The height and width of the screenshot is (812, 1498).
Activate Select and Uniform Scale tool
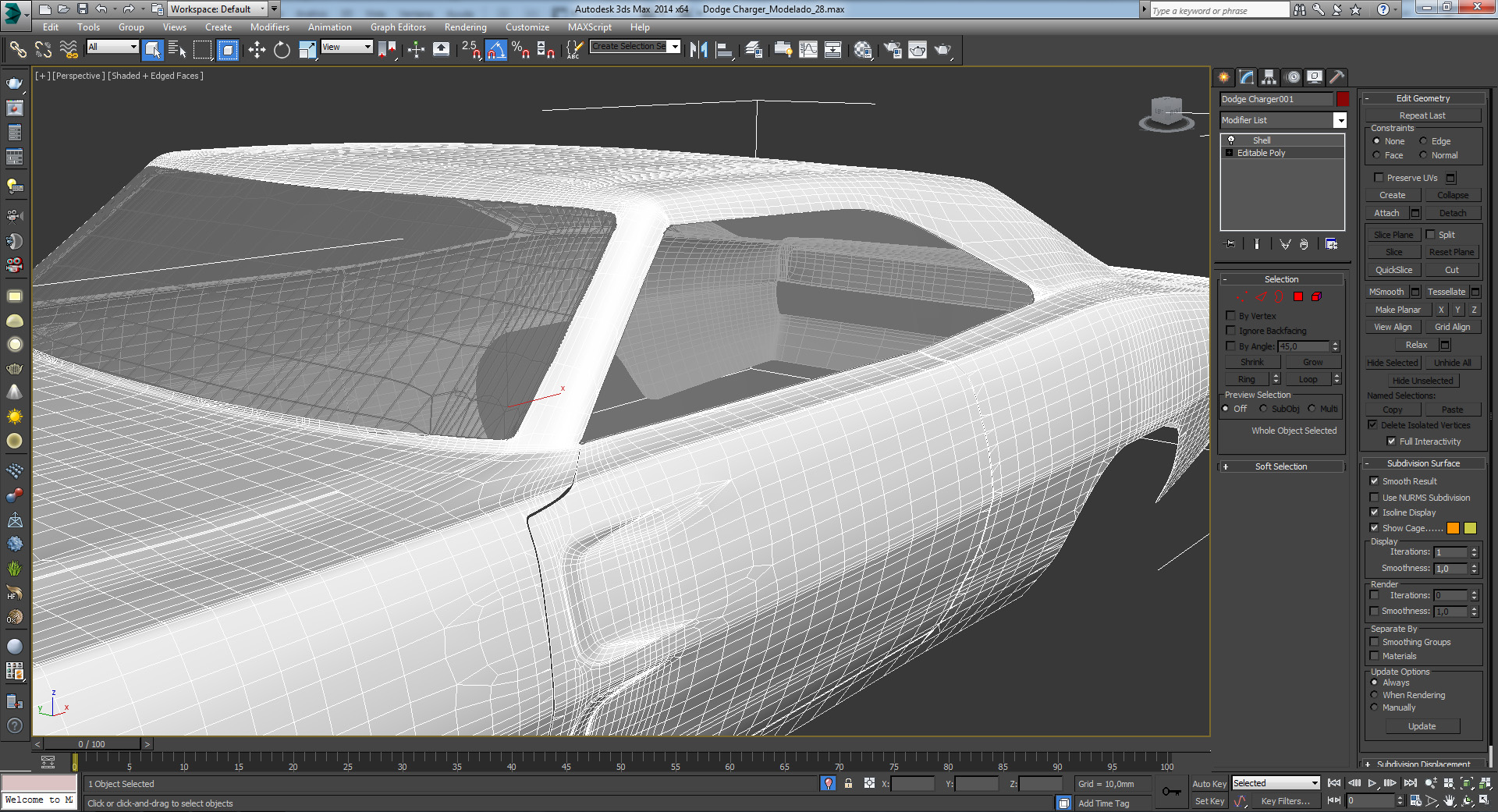[x=307, y=50]
